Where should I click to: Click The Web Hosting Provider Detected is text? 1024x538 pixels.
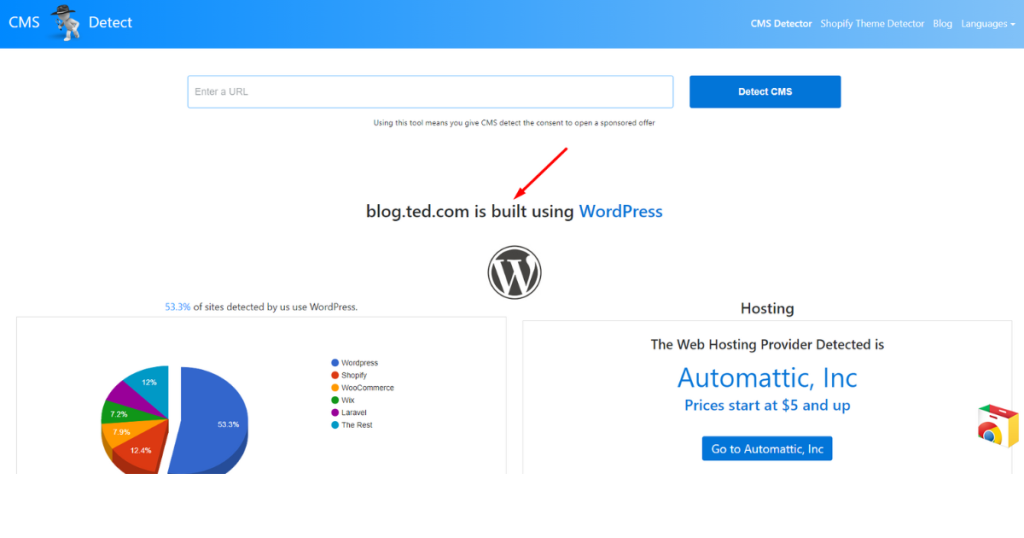pyautogui.click(x=767, y=344)
